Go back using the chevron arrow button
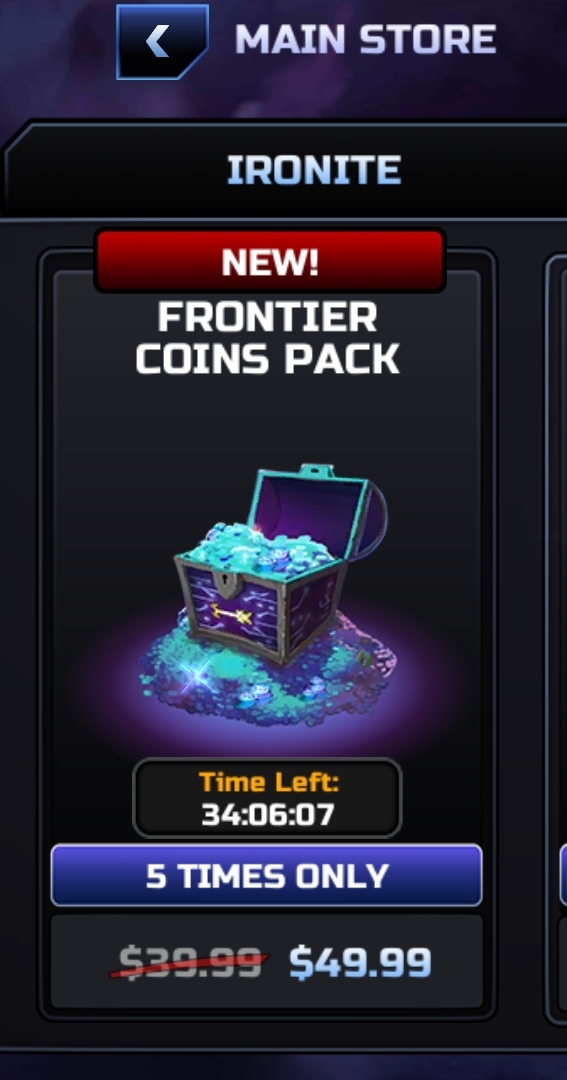Viewport: 567px width, 1080px height. [163, 41]
